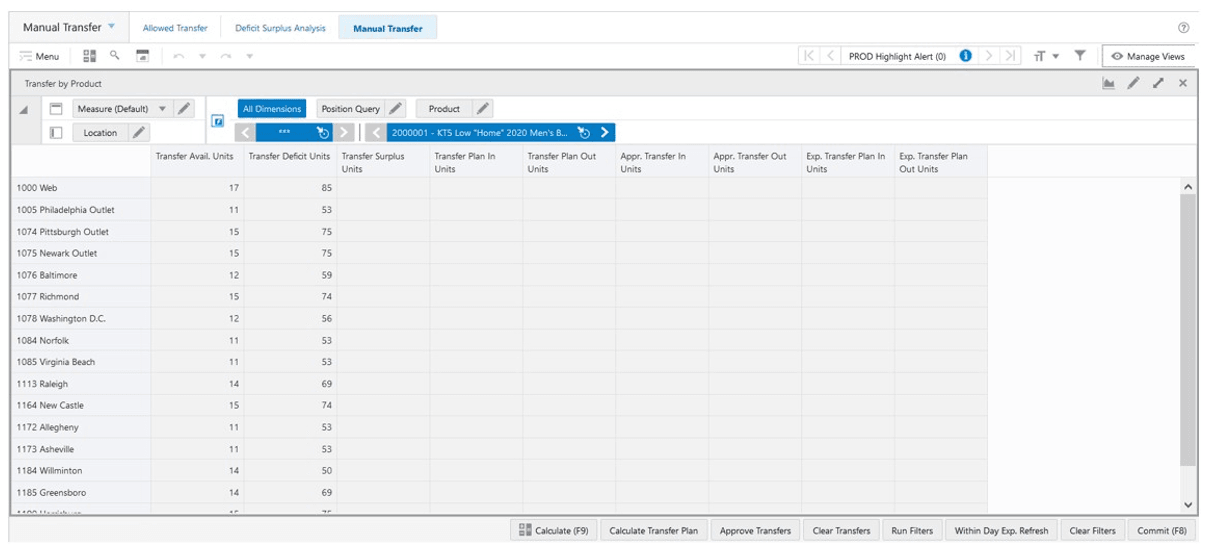Open the grid layout icon next to Menu
This screenshot has width=1206, height=548.
[90, 56]
